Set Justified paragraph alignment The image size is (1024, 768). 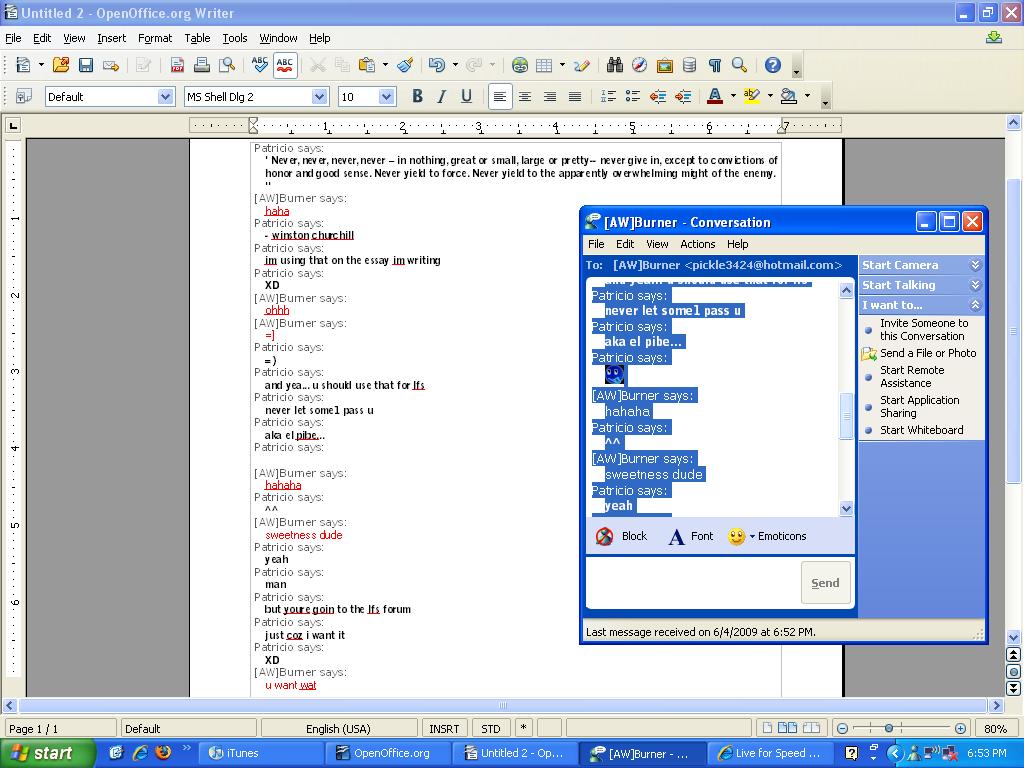[575, 97]
